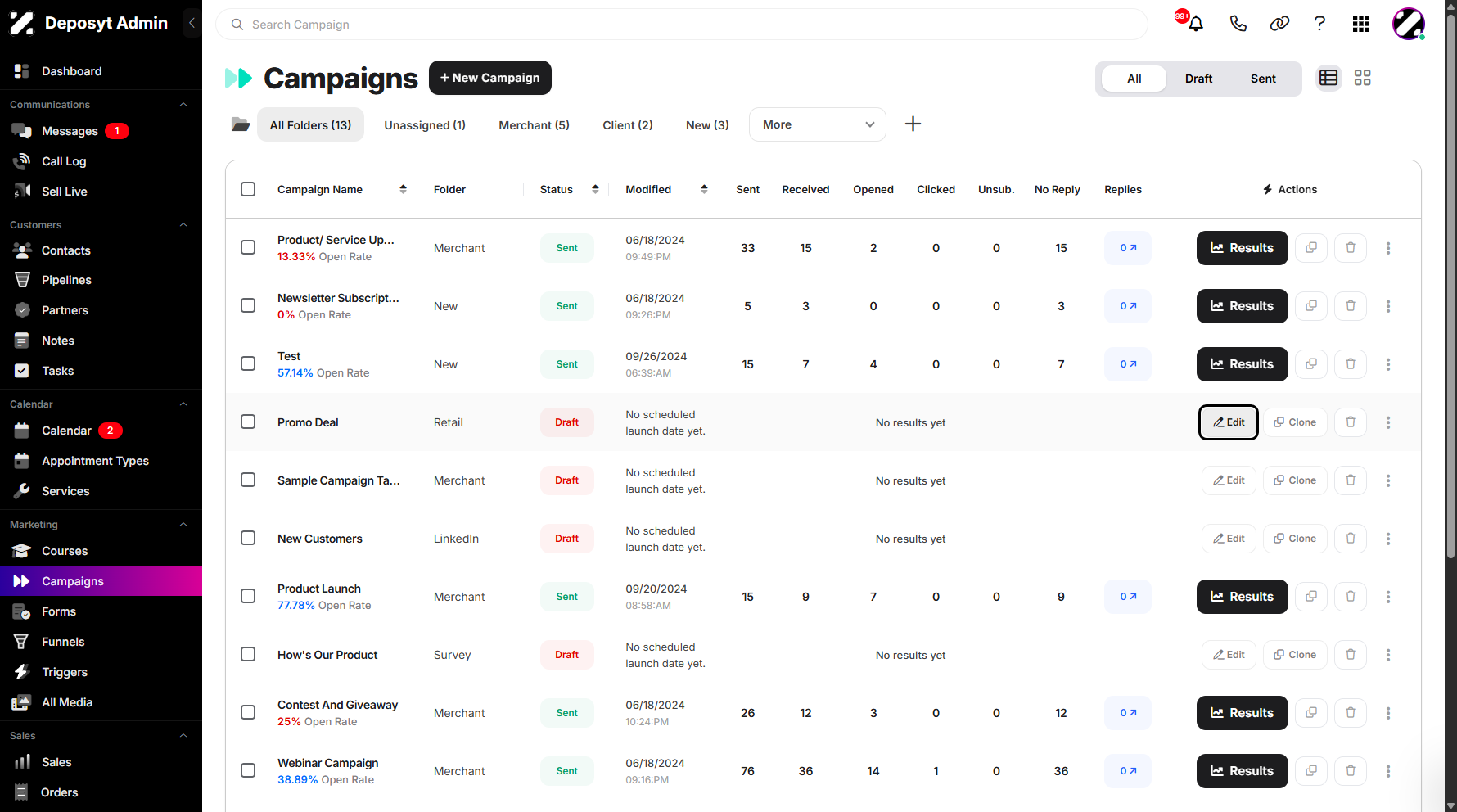
Task: Open the Merchant (5) folder tab
Action: [534, 125]
